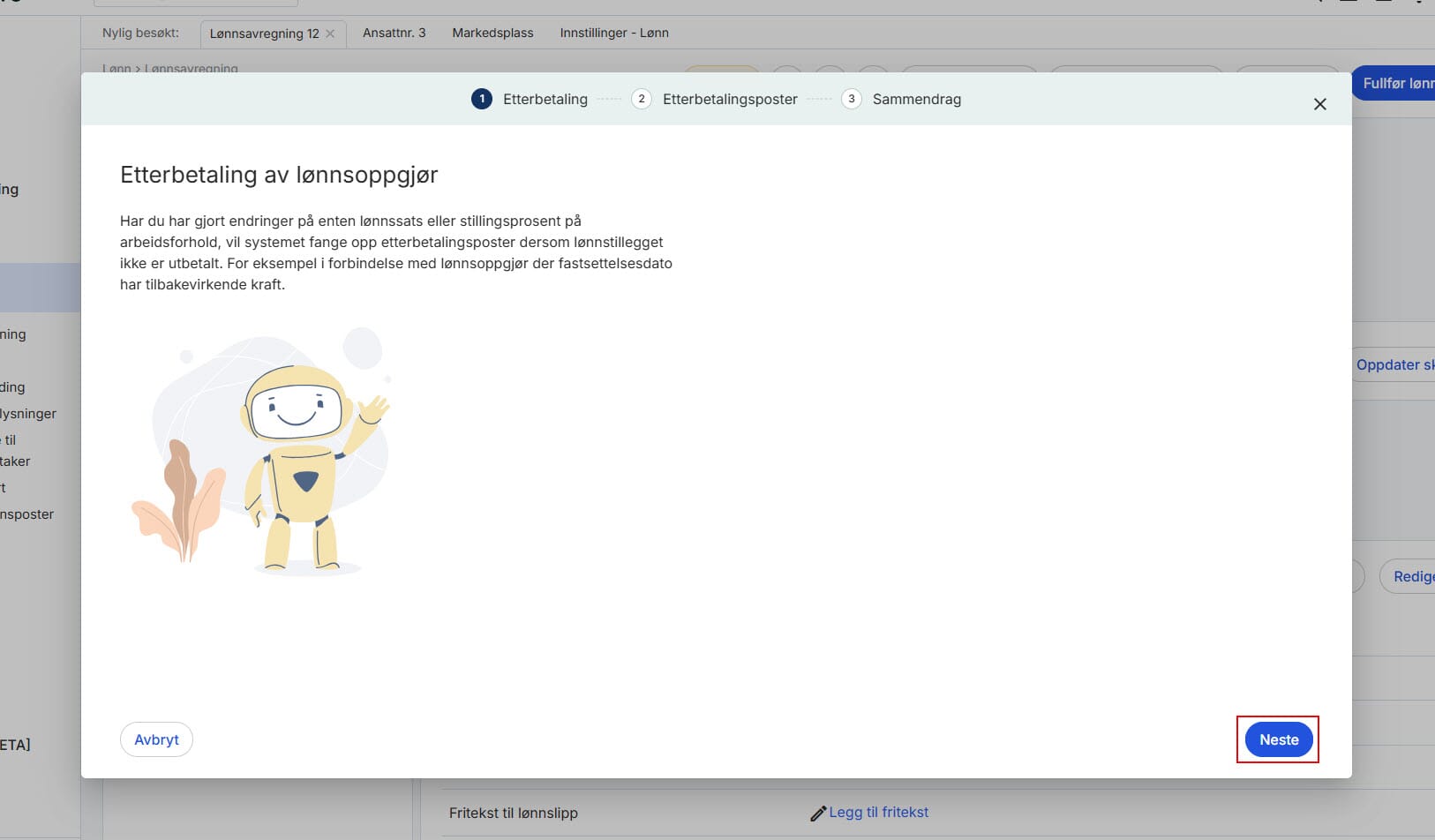Open the Legg til fritekst link
The image size is (1435, 840).
point(878,813)
